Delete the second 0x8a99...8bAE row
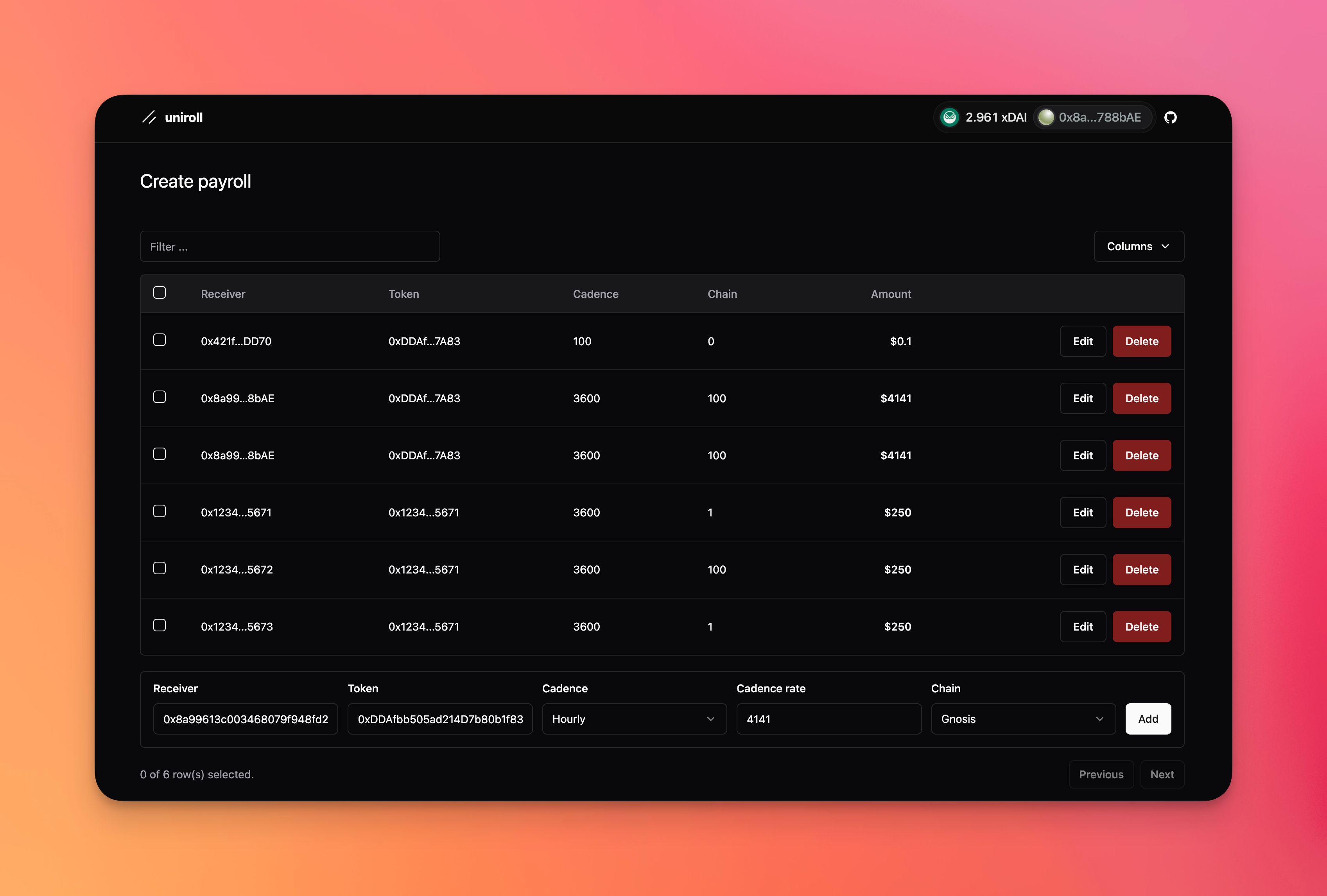 (x=1141, y=456)
